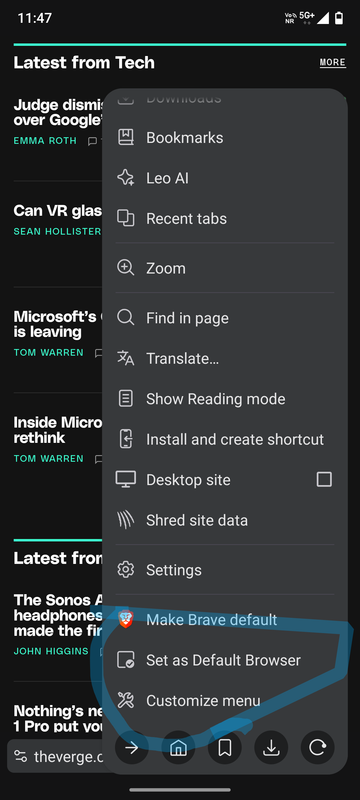The width and height of the screenshot is (360, 800).
Task: Click the Install shortcut phone icon
Action: point(125,439)
